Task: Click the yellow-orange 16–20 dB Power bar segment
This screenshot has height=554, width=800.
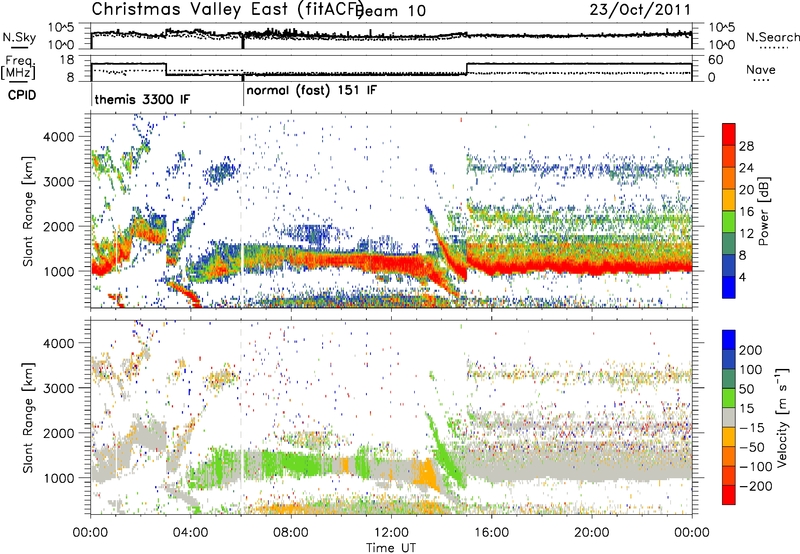Action: click(x=729, y=199)
